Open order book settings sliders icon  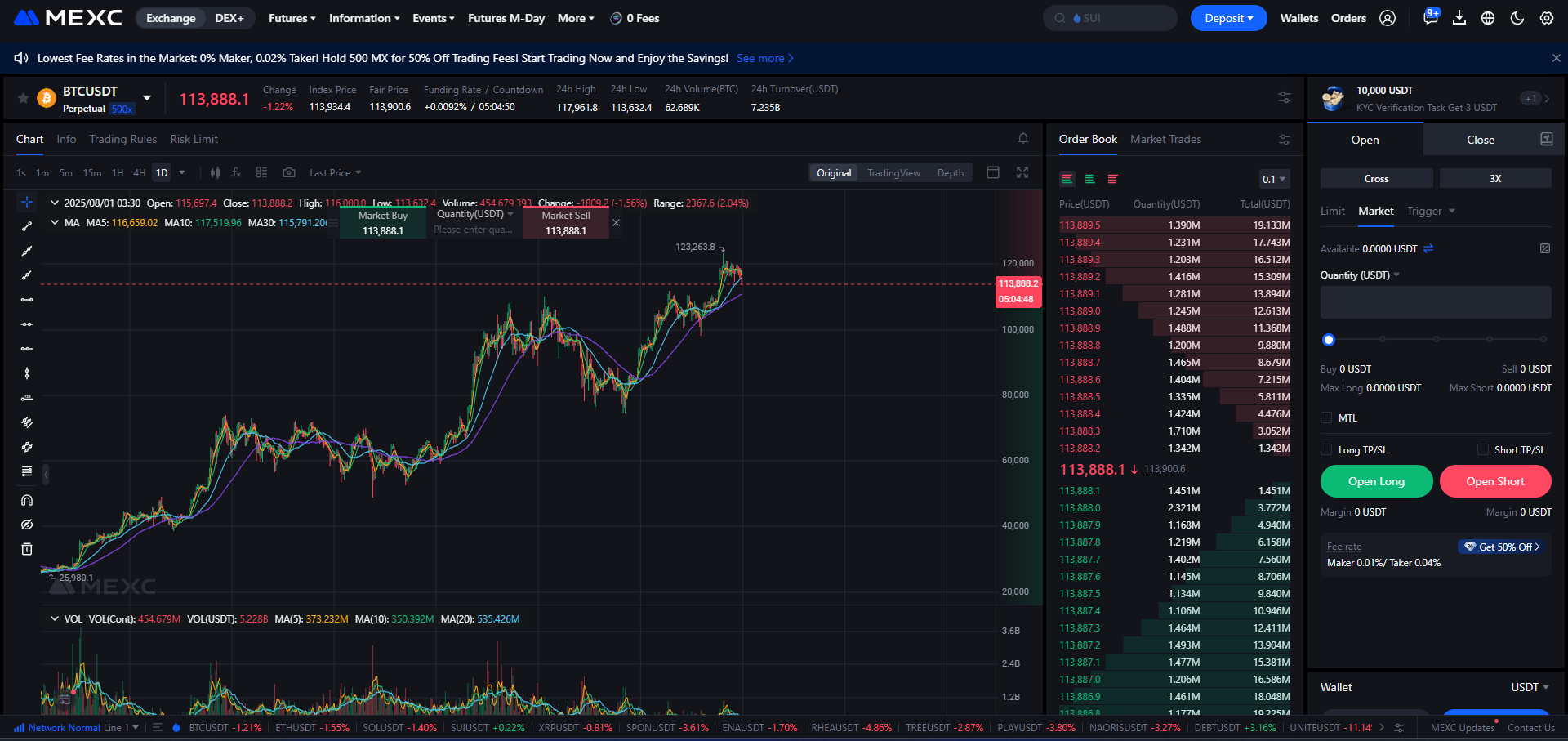pos(1285,140)
